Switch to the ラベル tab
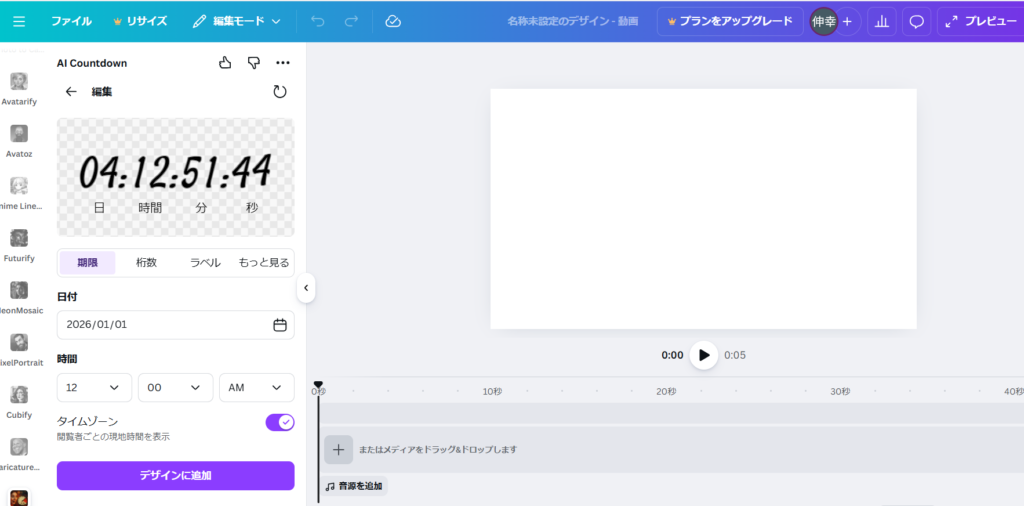 (x=205, y=262)
